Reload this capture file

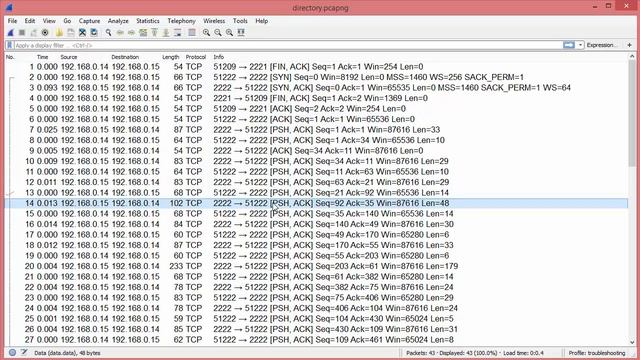tap(94, 33)
